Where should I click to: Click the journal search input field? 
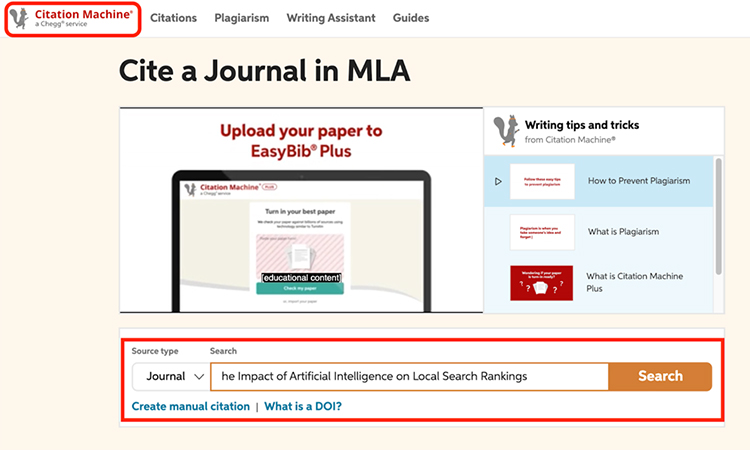[409, 376]
